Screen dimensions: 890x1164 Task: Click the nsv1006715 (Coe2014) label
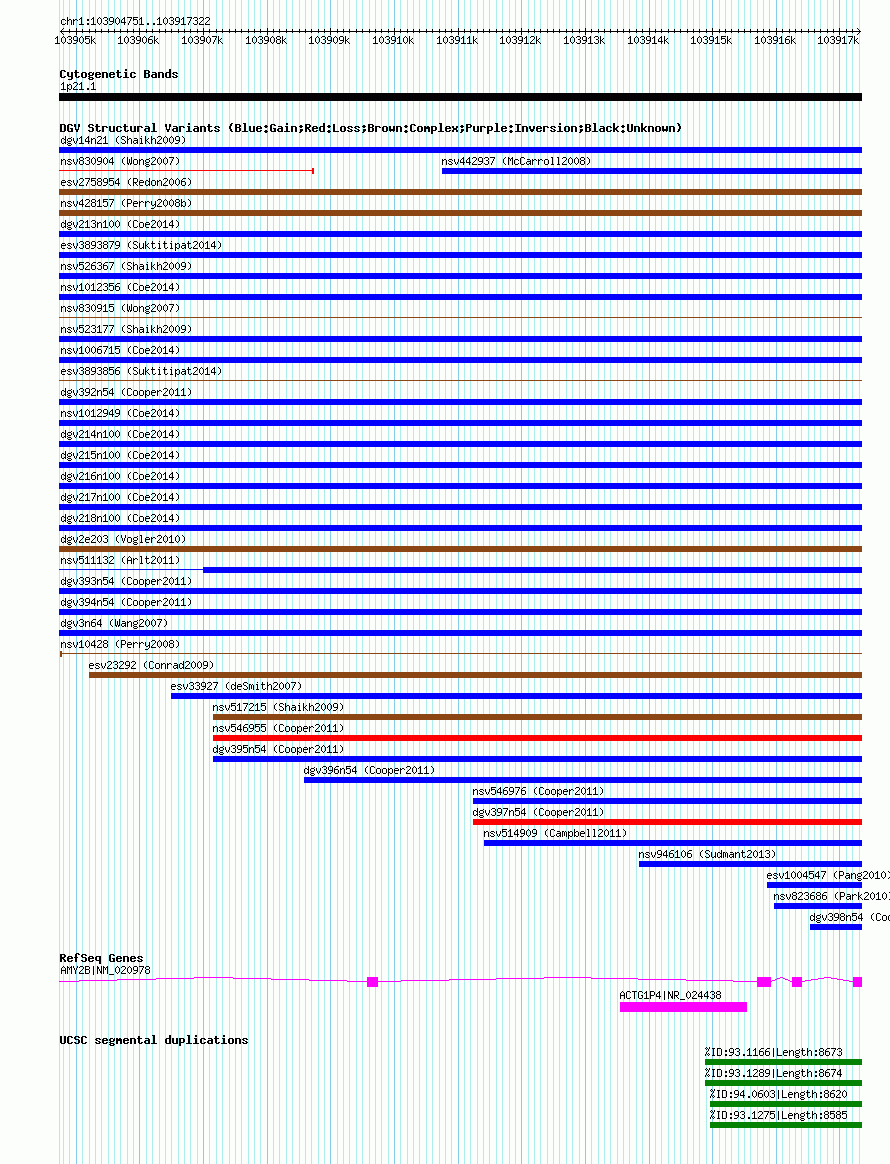[x=120, y=350]
